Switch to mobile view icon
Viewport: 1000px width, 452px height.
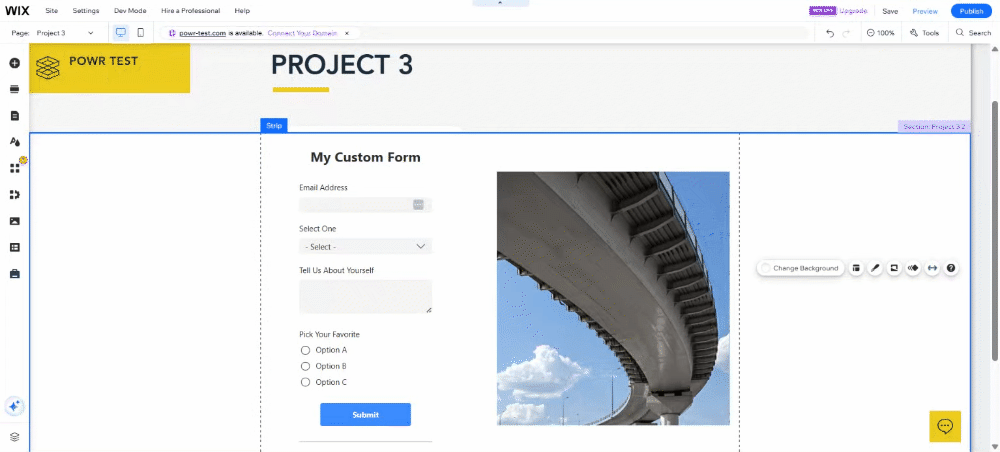point(140,33)
